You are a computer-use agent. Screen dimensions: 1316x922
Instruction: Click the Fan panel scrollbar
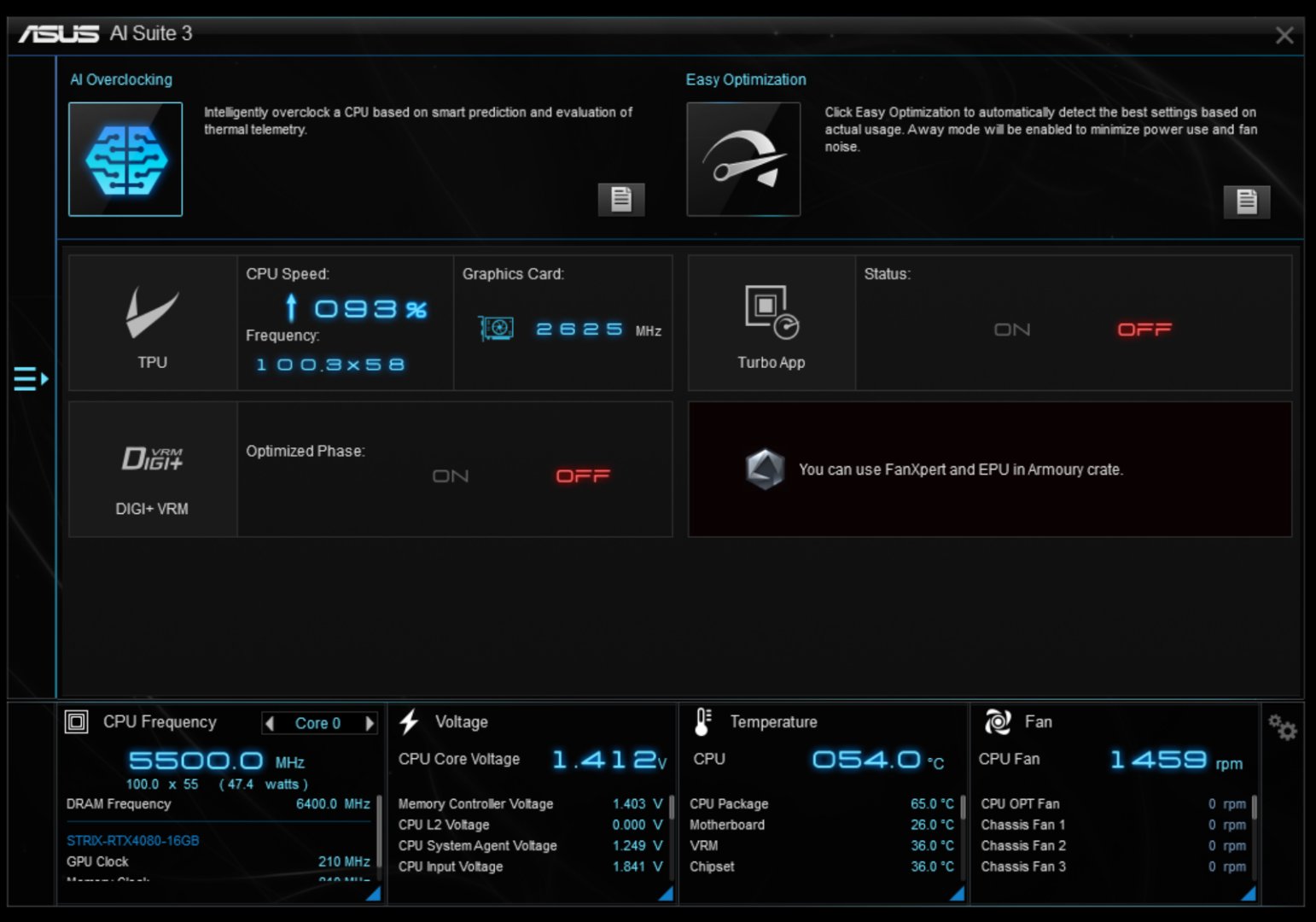(1254, 808)
